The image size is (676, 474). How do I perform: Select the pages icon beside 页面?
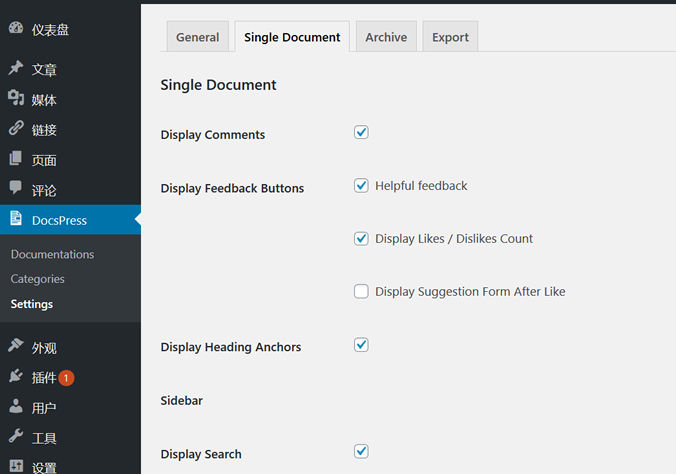16,158
